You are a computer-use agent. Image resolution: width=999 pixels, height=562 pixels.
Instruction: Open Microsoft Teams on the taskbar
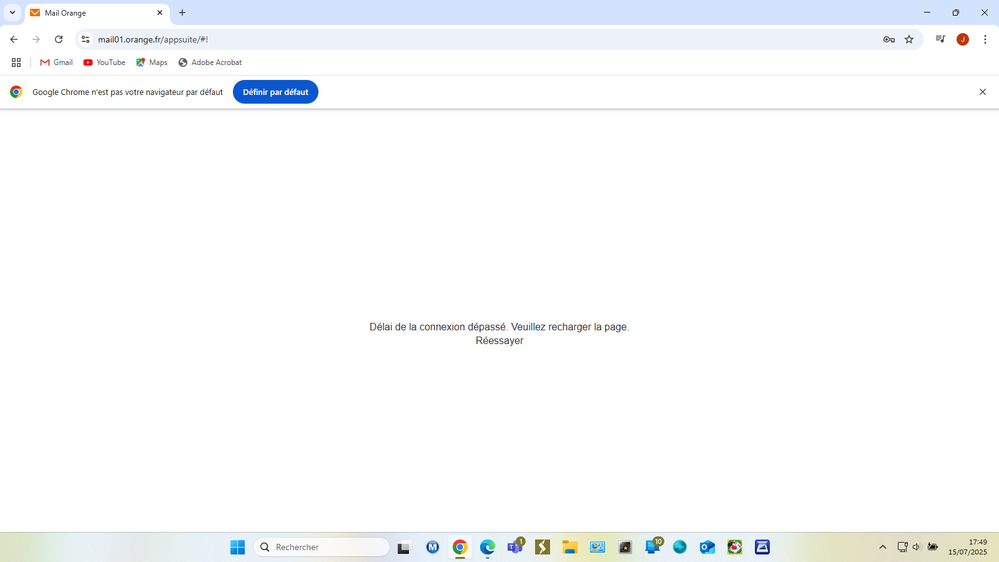pyautogui.click(x=515, y=547)
